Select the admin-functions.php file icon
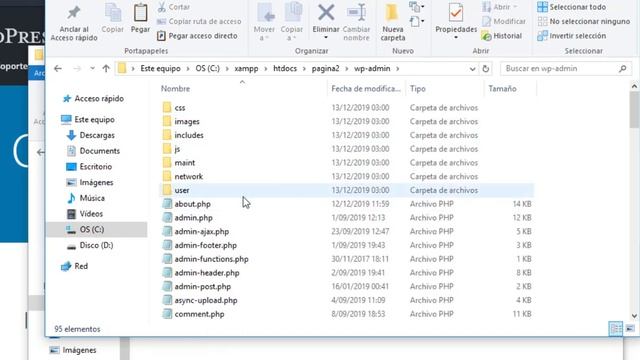The image size is (640, 360). pos(167,258)
